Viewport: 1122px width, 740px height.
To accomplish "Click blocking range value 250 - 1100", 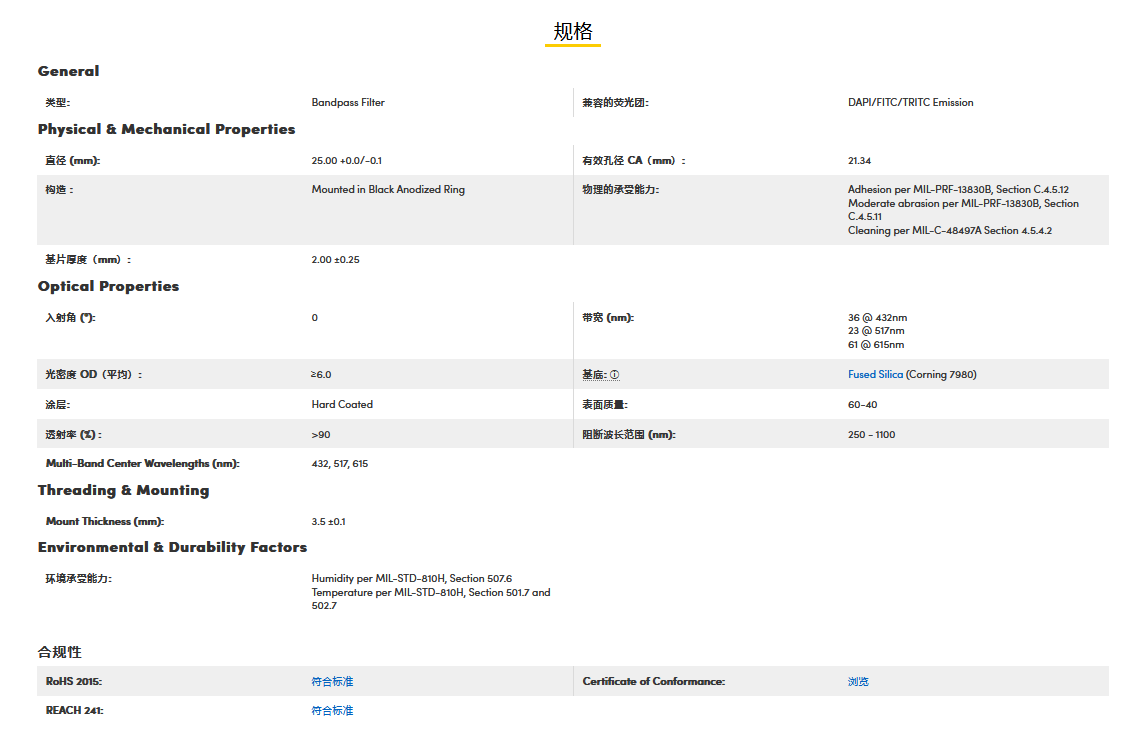I will pos(872,434).
